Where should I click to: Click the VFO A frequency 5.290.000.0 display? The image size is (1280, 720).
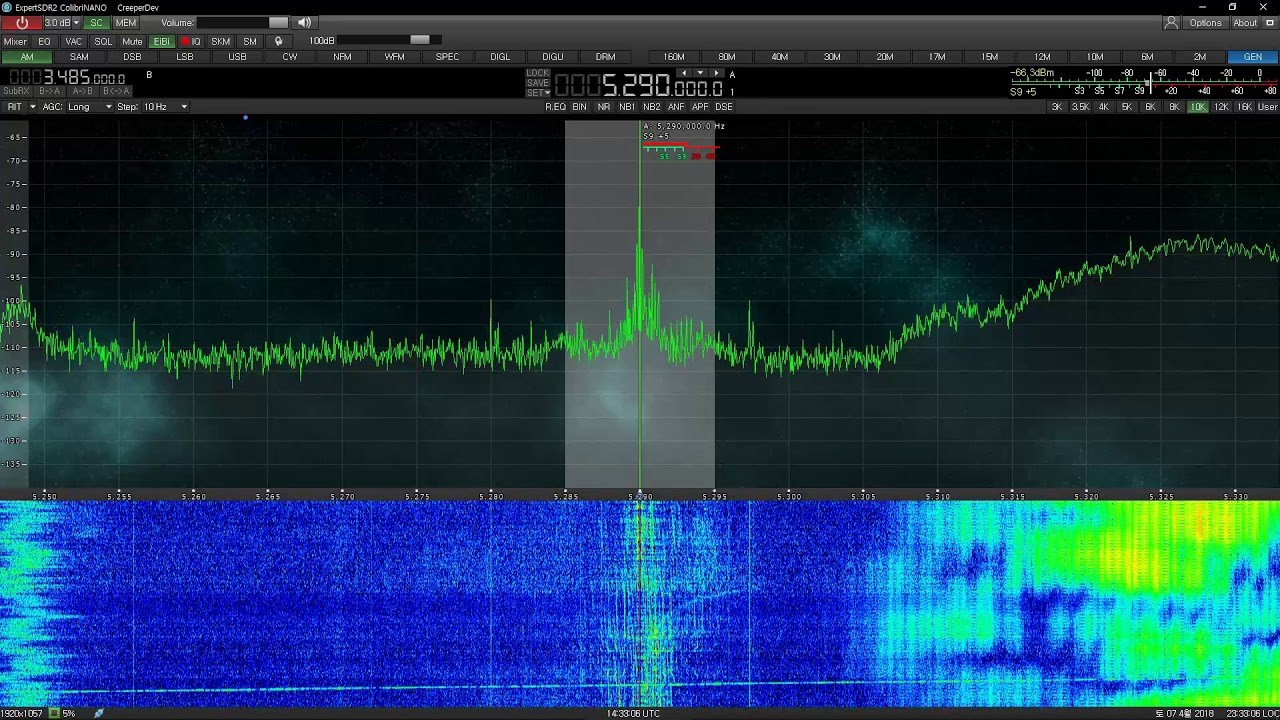pos(638,87)
